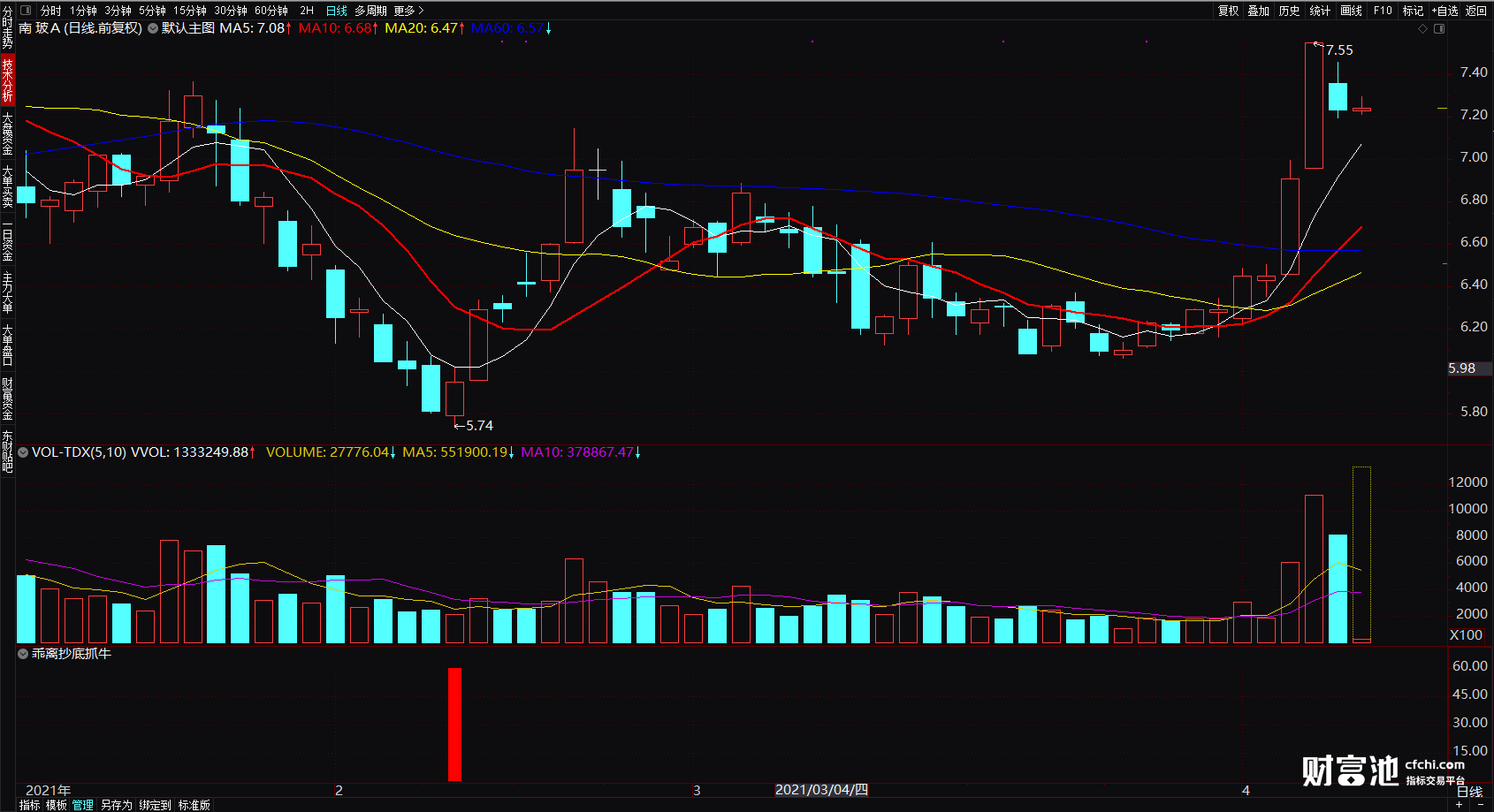The width and height of the screenshot is (1494, 812).
Task: Switch to 标准版 standard layout
Action: 194,805
